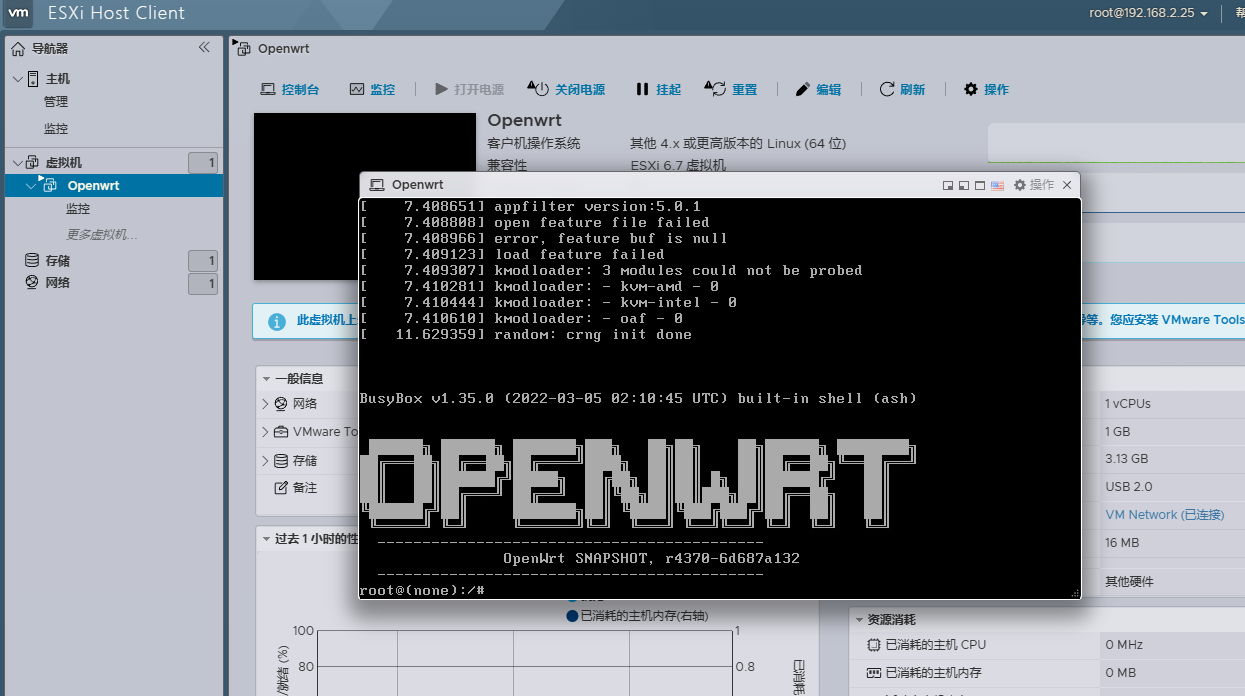Collapse the 一般信息 panel
Viewport: 1245px width, 696px height.
tap(266, 379)
